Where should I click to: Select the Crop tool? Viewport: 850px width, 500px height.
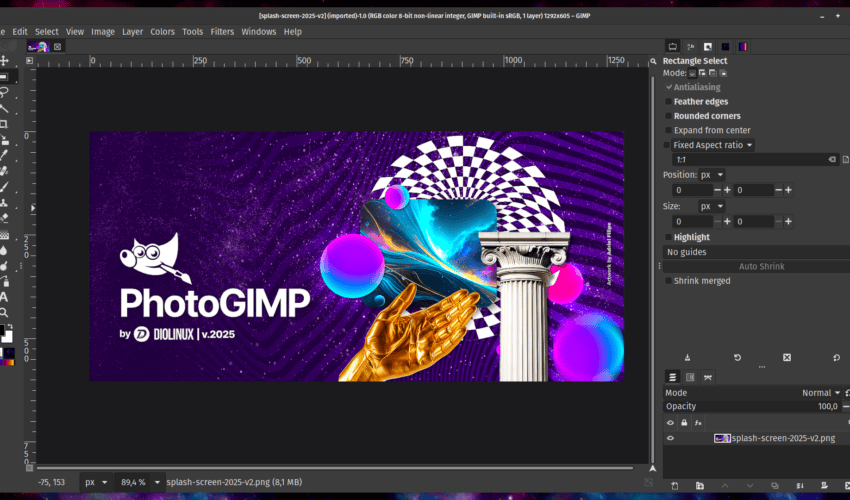coord(3,124)
